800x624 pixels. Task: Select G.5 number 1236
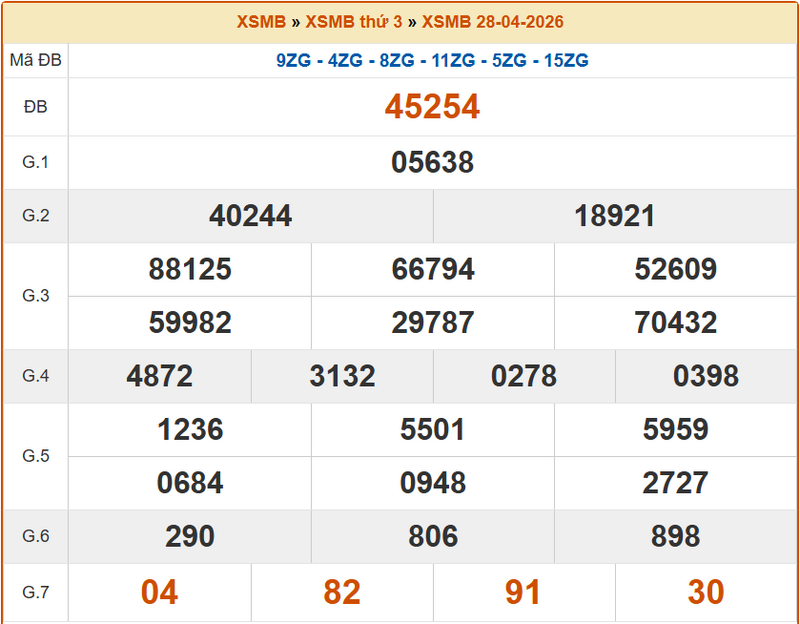(x=190, y=430)
